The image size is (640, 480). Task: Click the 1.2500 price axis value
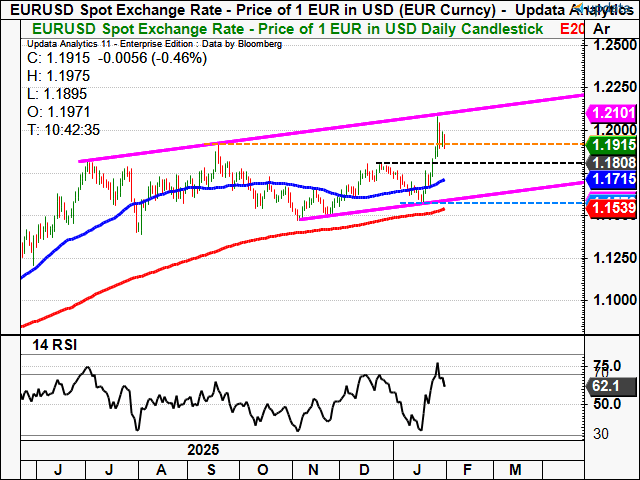[611, 46]
